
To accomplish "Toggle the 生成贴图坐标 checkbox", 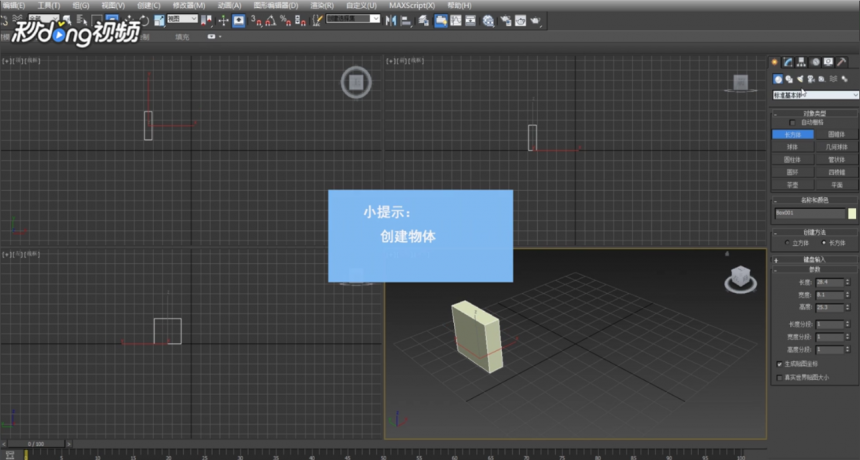I will point(779,364).
